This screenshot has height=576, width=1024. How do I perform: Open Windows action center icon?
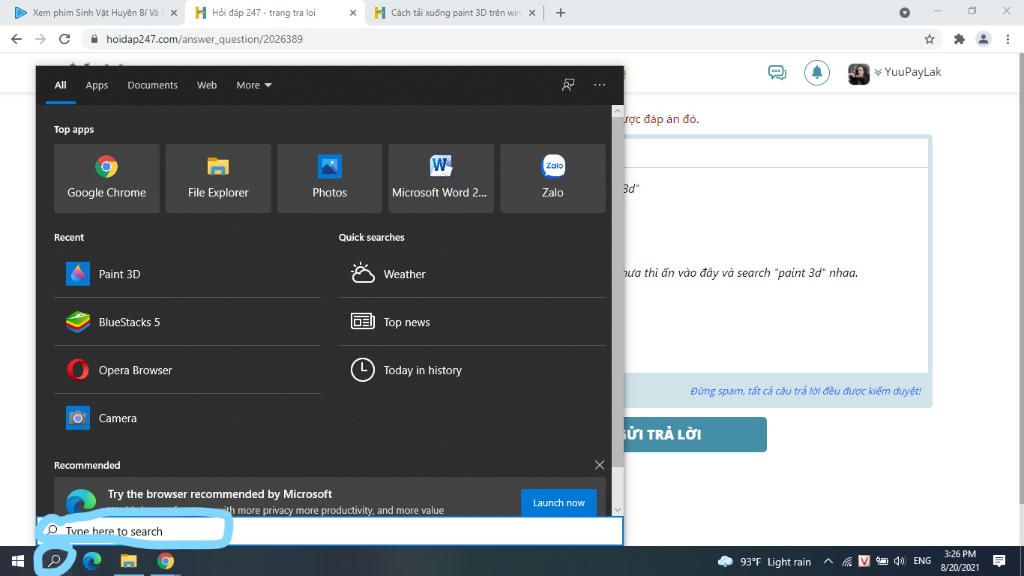999,561
